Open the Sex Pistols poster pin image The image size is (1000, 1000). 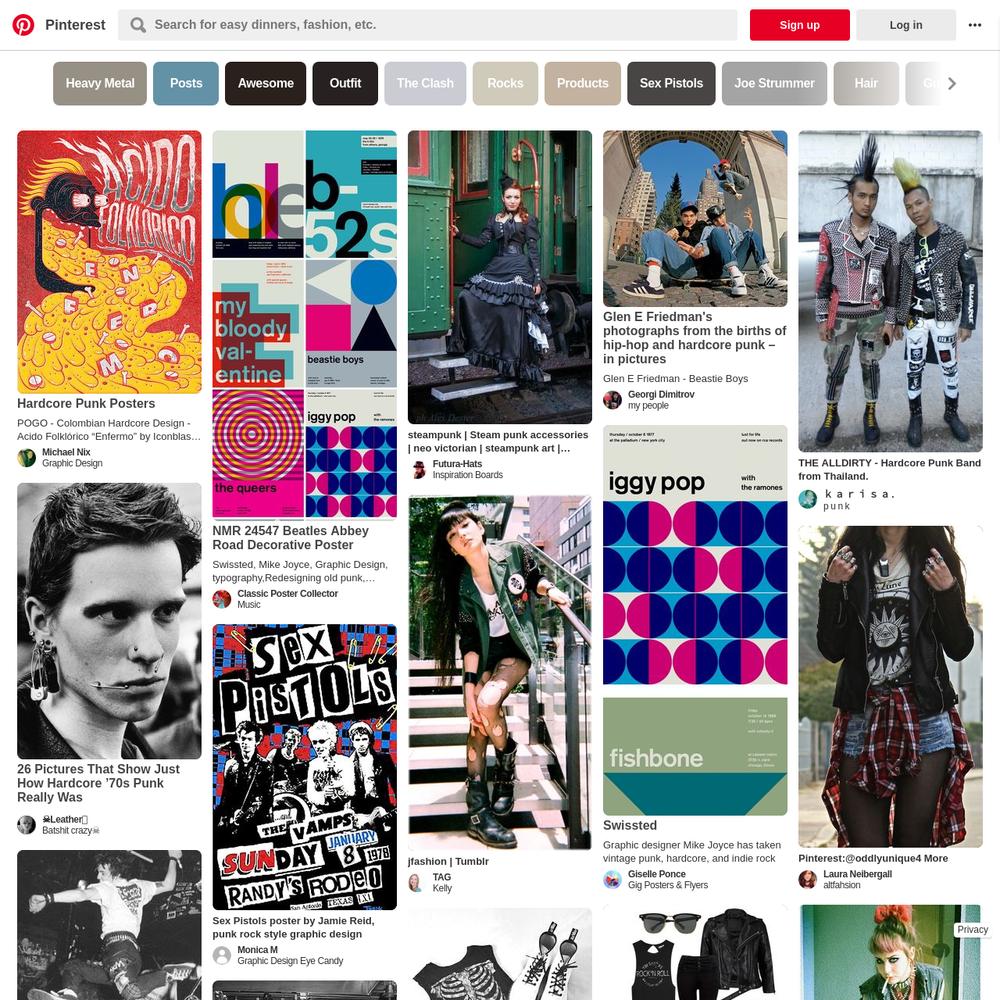pos(304,767)
